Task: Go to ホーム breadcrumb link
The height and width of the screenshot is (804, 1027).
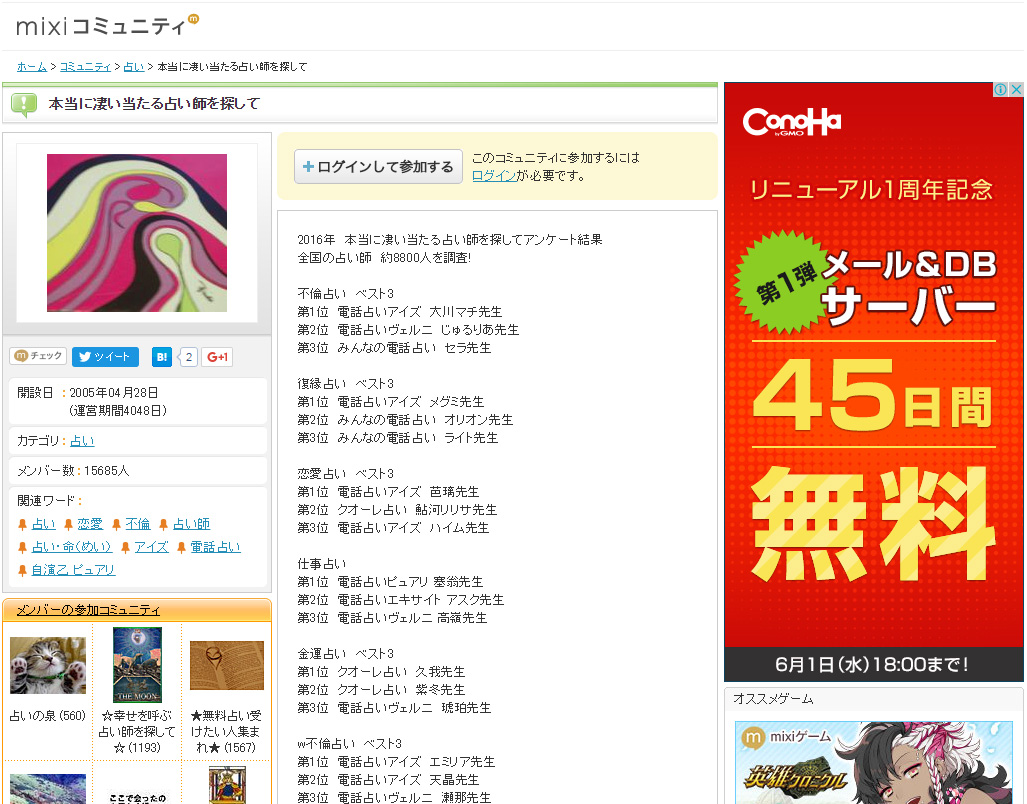Action: (31, 67)
